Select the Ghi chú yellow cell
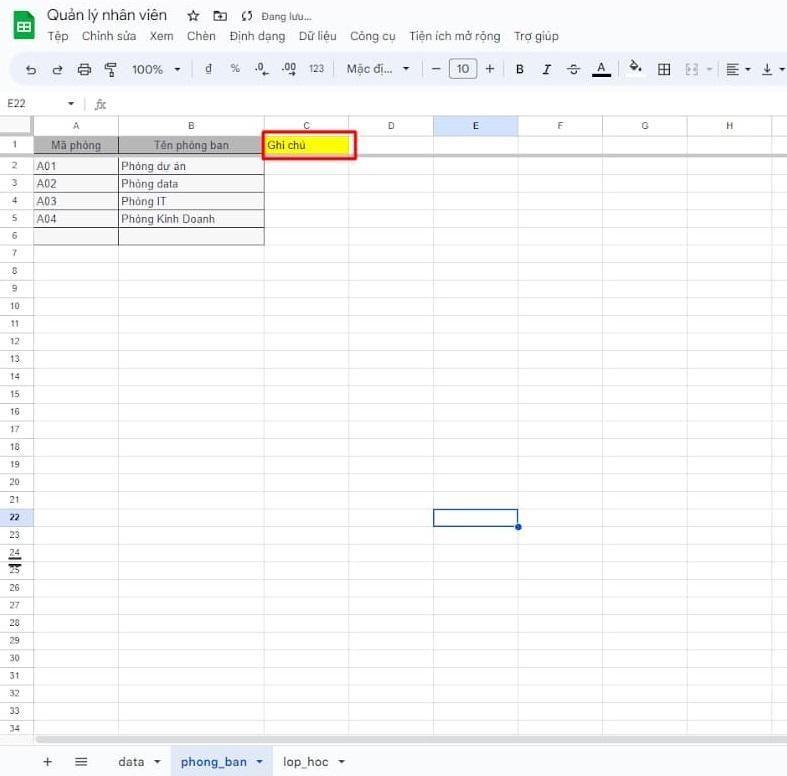This screenshot has width=787, height=776. [307, 145]
